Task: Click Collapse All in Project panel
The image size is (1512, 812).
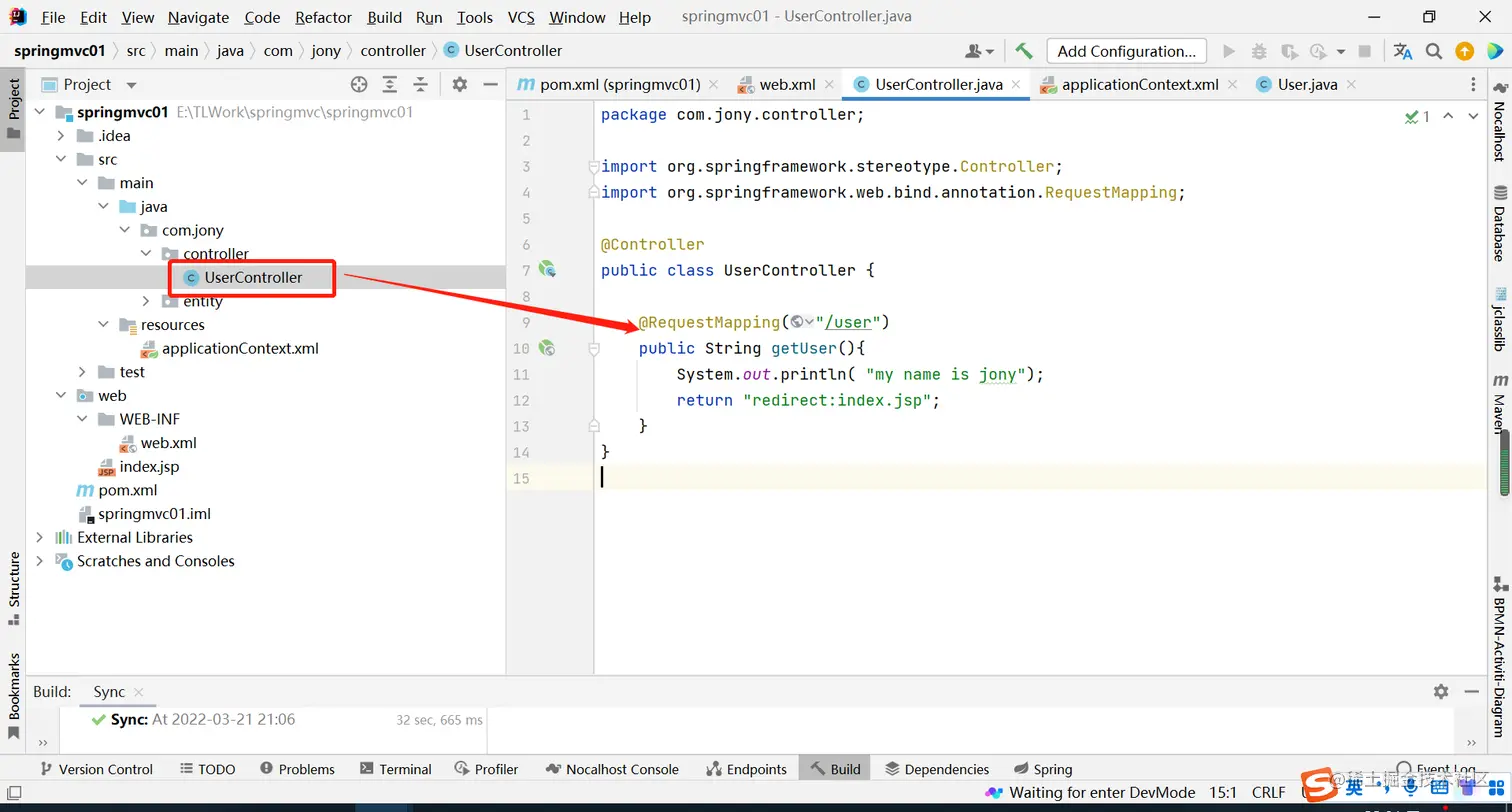Action: click(x=421, y=84)
